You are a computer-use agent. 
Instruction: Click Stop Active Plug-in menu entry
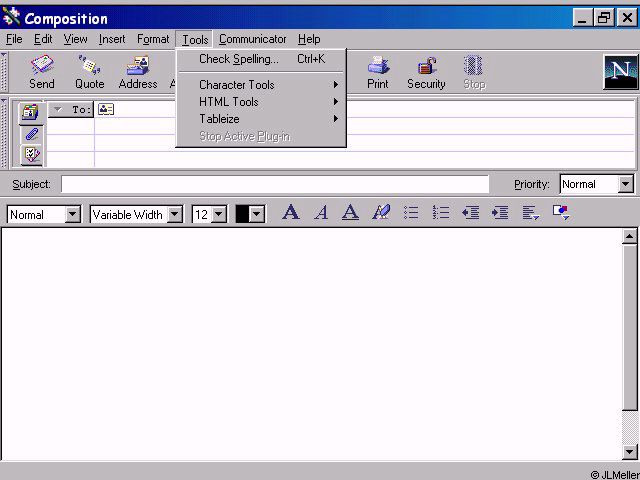[261, 136]
